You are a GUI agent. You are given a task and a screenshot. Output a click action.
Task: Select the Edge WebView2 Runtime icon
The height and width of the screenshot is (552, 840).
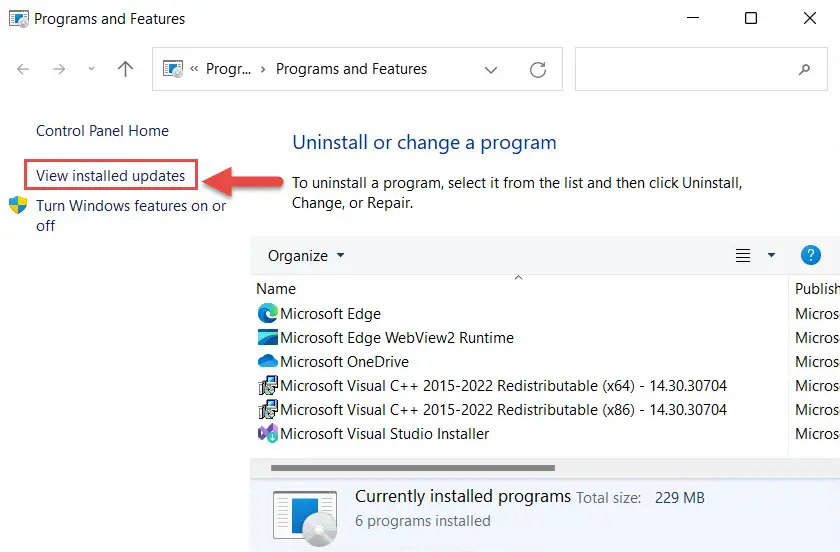click(x=268, y=337)
